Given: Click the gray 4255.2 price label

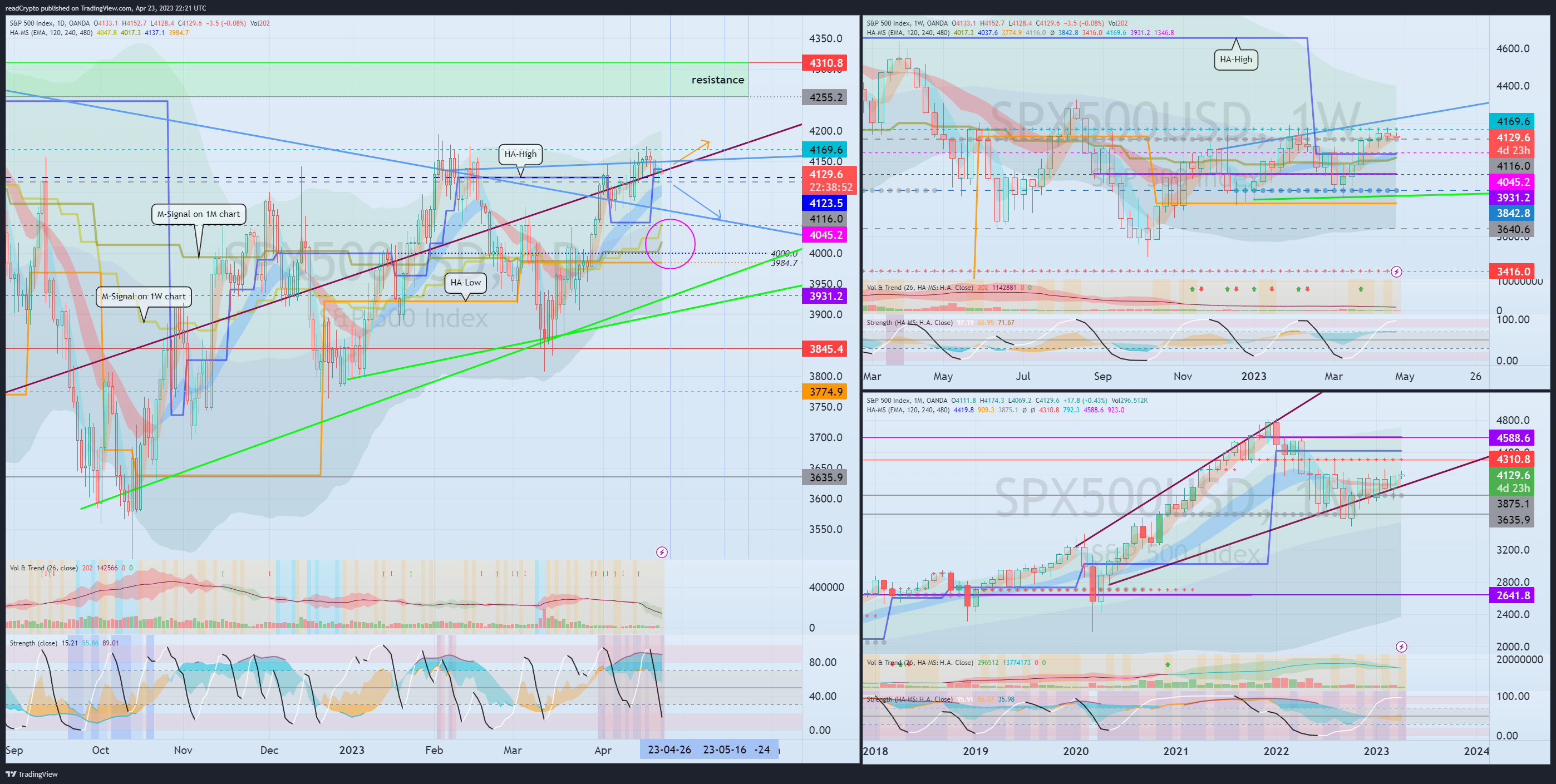Looking at the screenshot, I should point(825,97).
